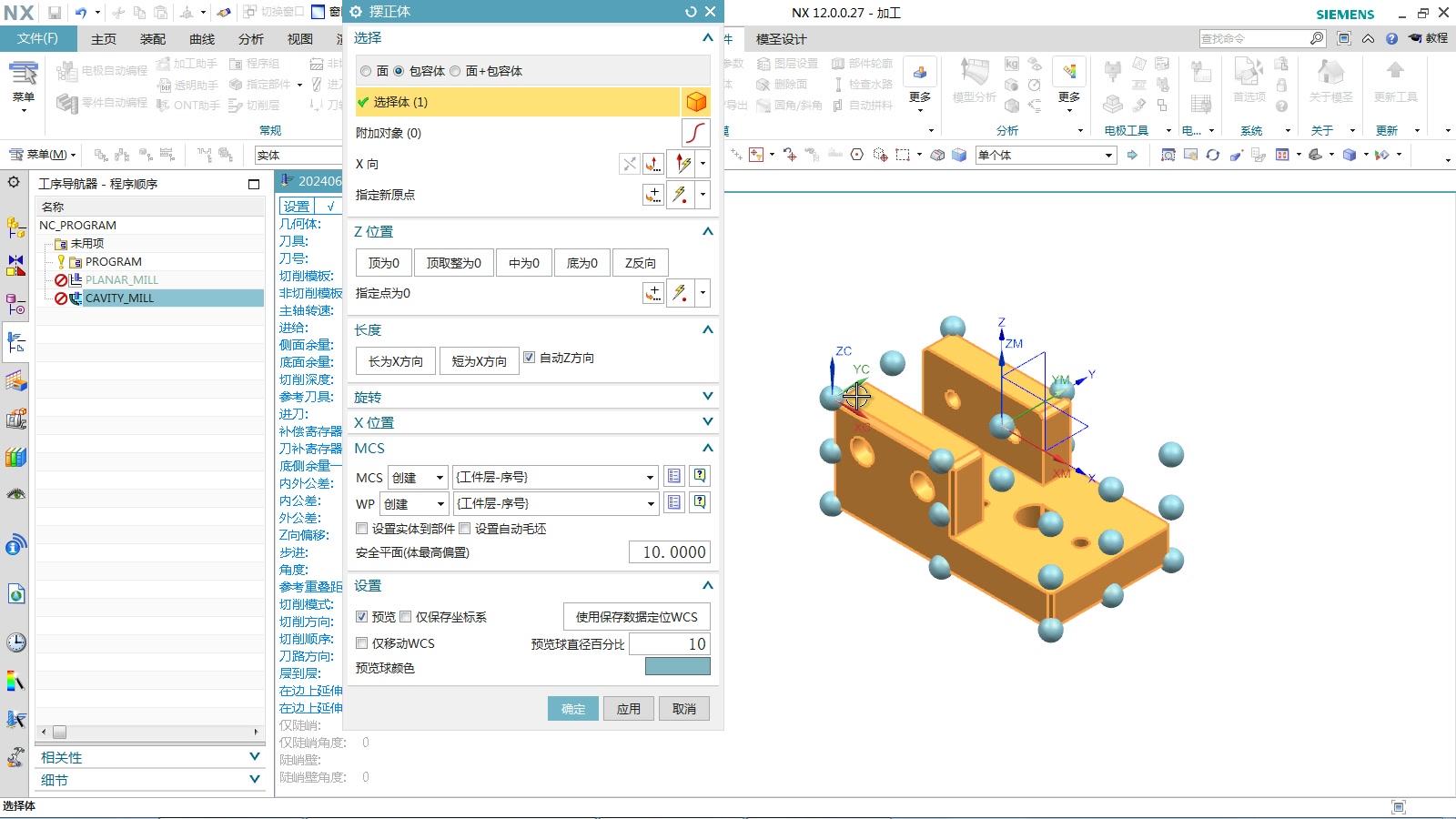Image resolution: width=1456 pixels, height=819 pixels.
Task: Open the WP 创建 dropdown
Action: [x=414, y=503]
